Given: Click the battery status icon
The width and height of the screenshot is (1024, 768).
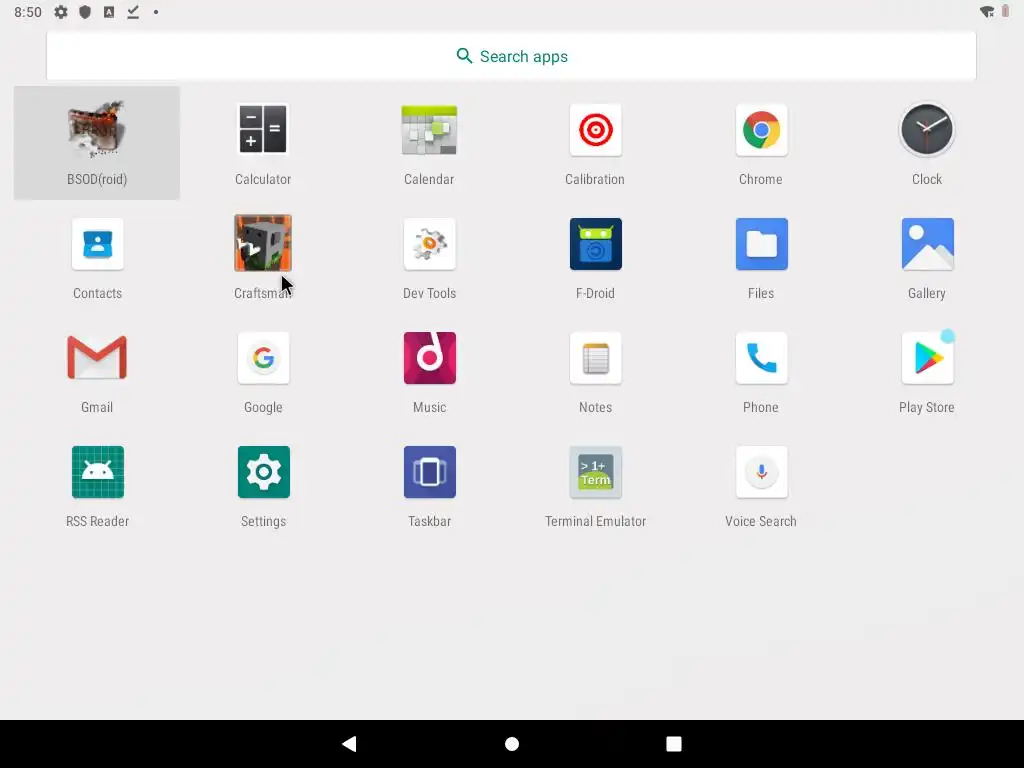Looking at the screenshot, I should click(x=1006, y=12).
